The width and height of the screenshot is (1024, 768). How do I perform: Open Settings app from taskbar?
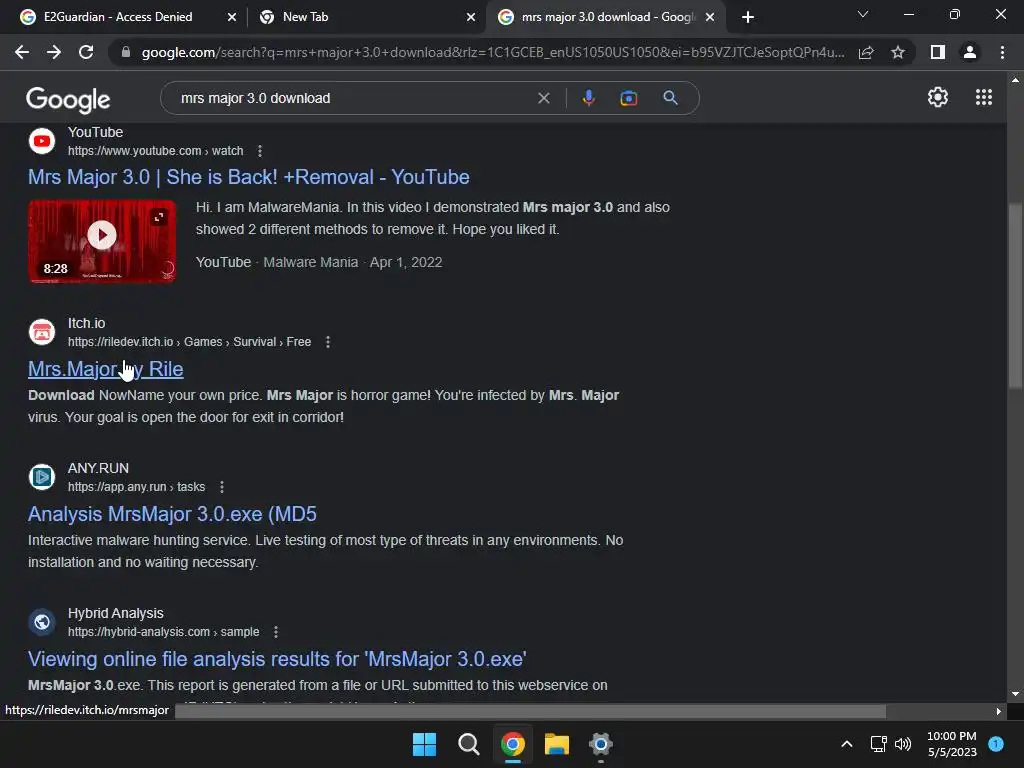click(x=600, y=744)
